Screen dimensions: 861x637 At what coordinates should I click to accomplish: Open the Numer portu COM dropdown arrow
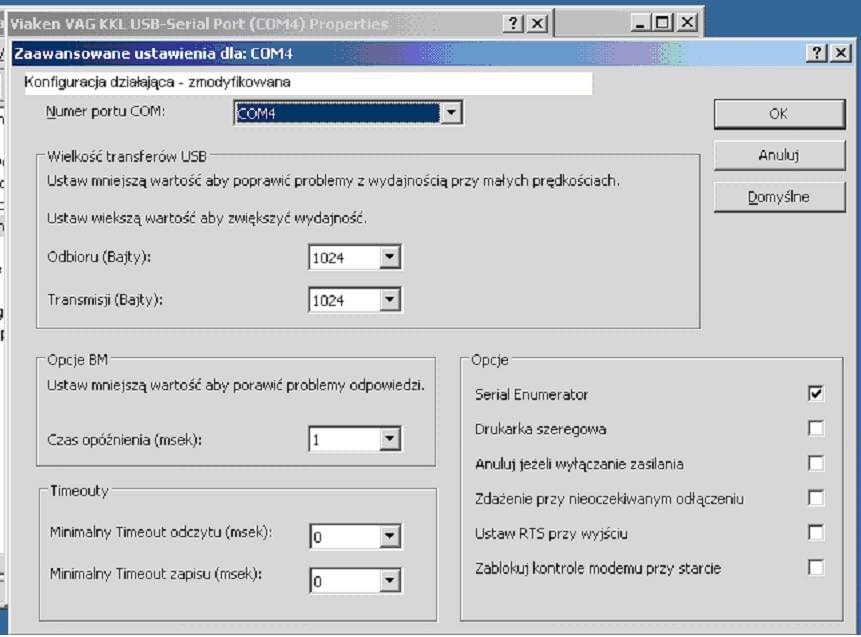pyautogui.click(x=451, y=113)
